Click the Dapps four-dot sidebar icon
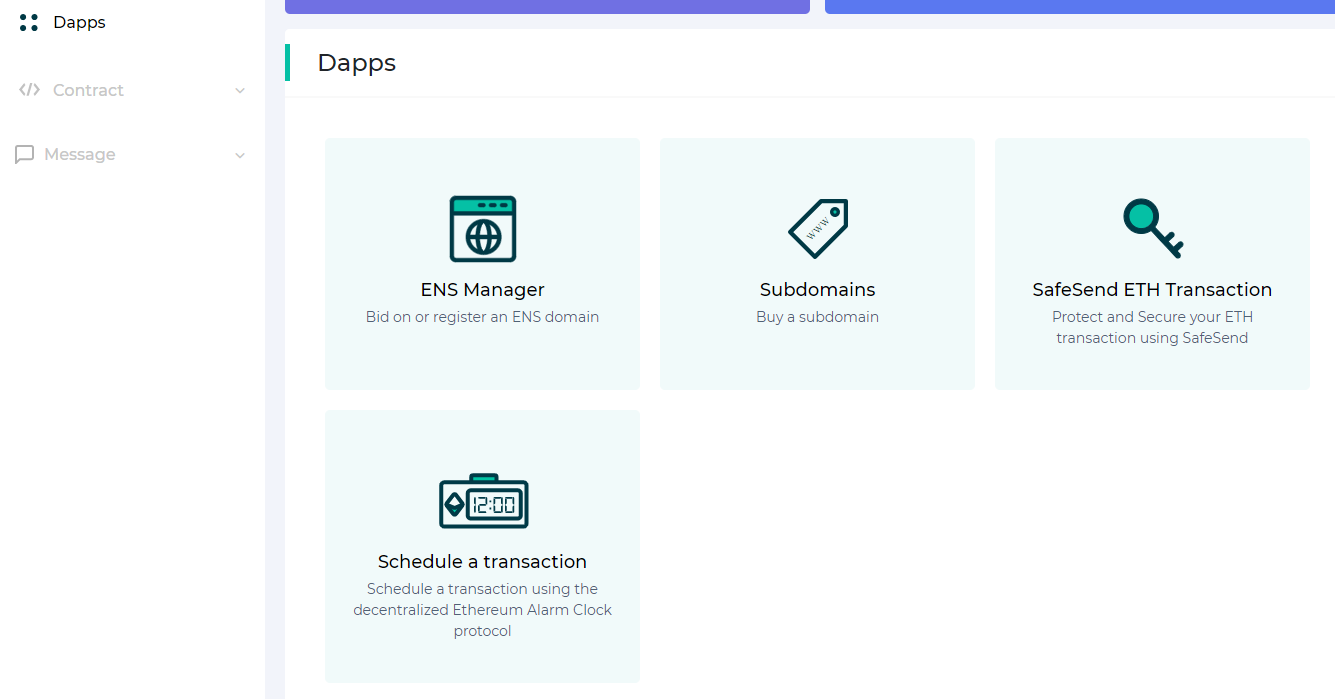Image resolution: width=1335 pixels, height=699 pixels. point(29,22)
